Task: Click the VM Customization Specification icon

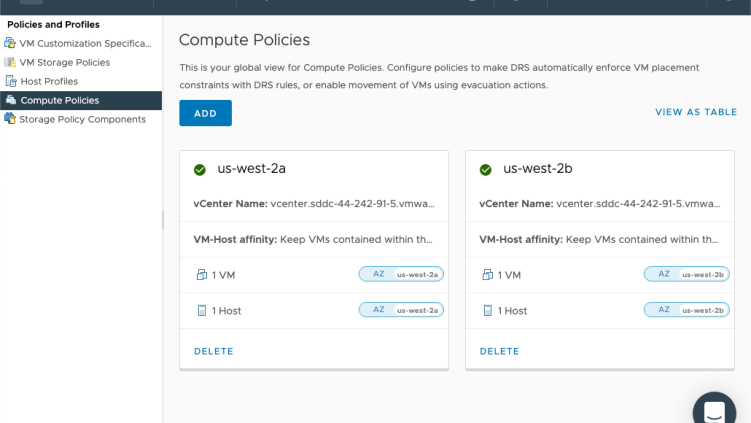Action: point(10,43)
